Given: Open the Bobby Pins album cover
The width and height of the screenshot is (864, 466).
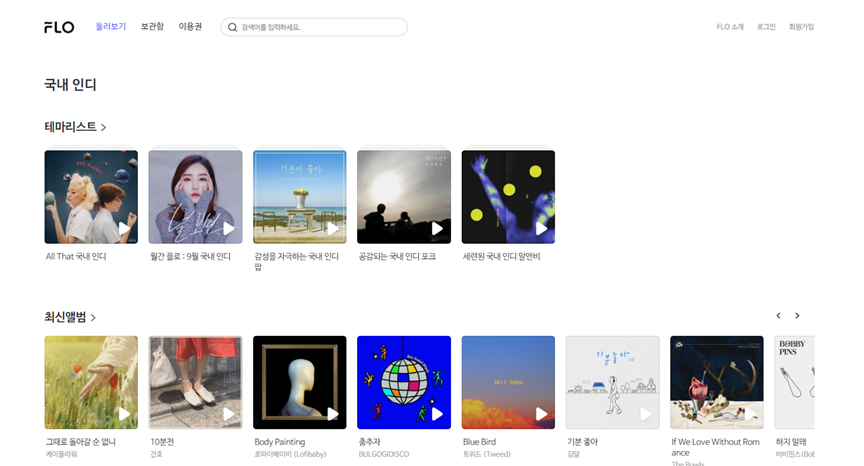Looking at the screenshot, I should click(794, 382).
